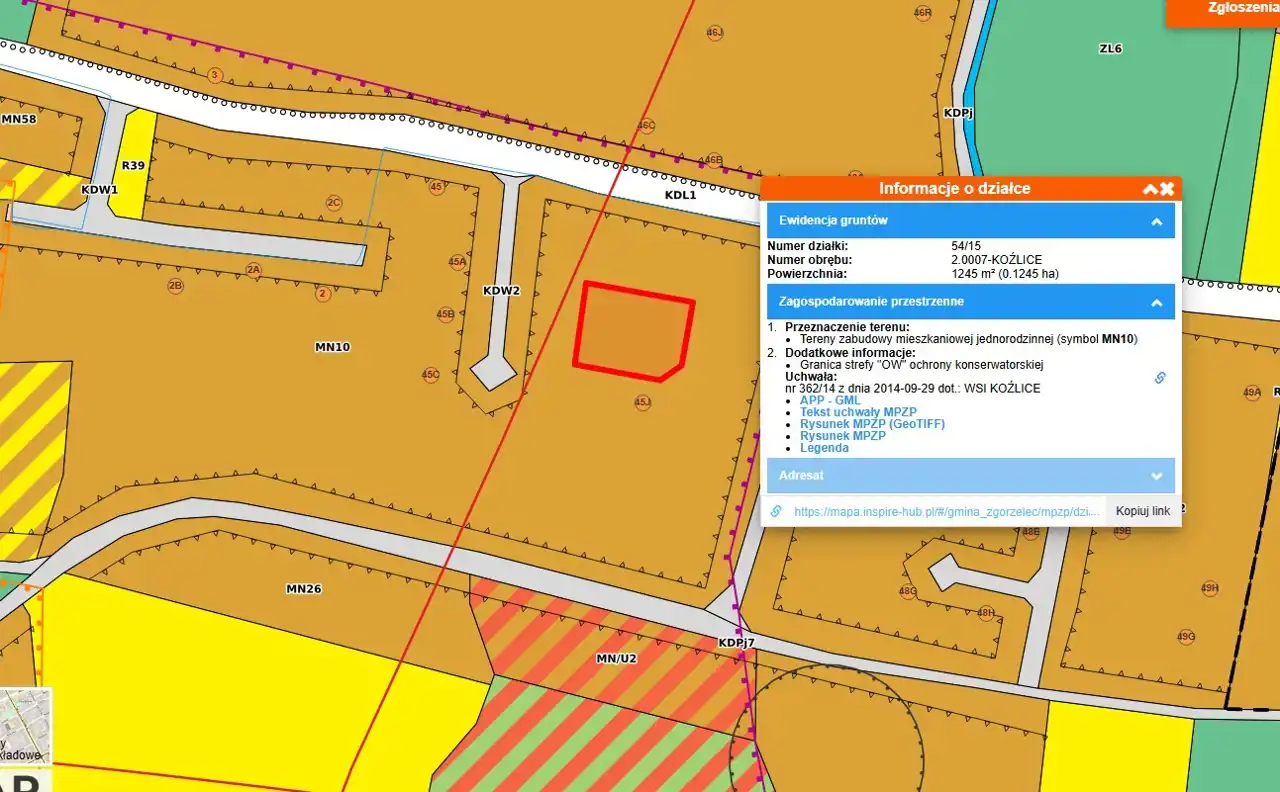Click the parcel share URL field
Viewport: 1280px width, 792px height.
point(946,511)
